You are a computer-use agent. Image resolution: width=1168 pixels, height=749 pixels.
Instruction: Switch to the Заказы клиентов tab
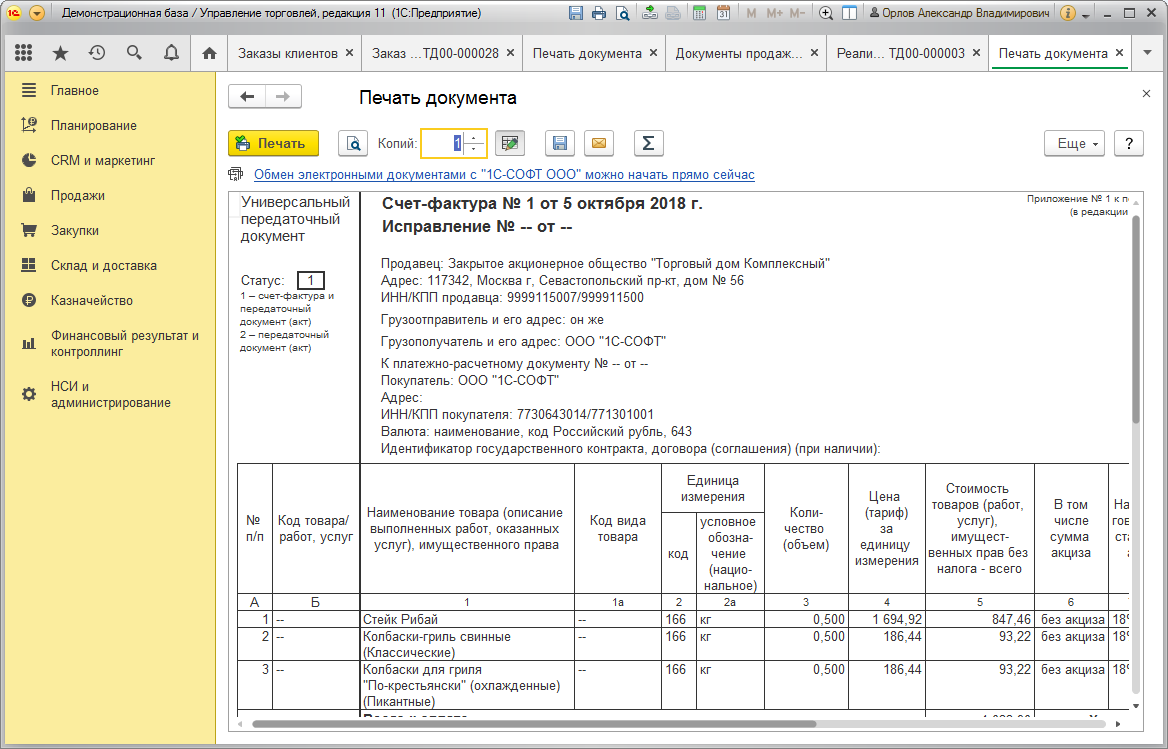288,54
